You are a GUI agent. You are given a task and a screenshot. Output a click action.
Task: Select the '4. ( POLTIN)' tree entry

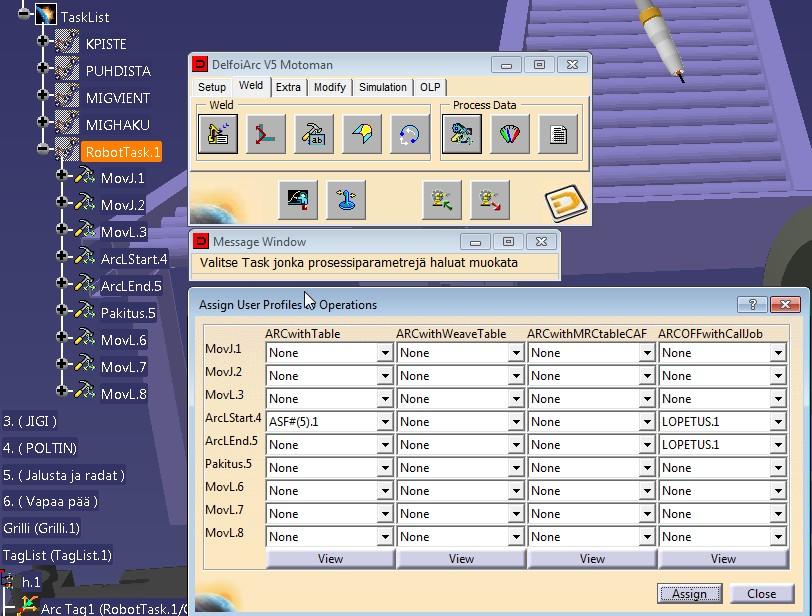click(x=40, y=448)
